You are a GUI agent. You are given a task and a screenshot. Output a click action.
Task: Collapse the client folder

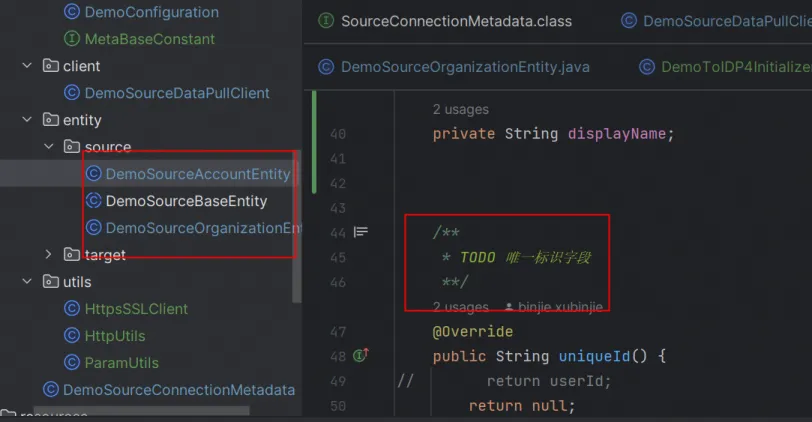point(27,66)
